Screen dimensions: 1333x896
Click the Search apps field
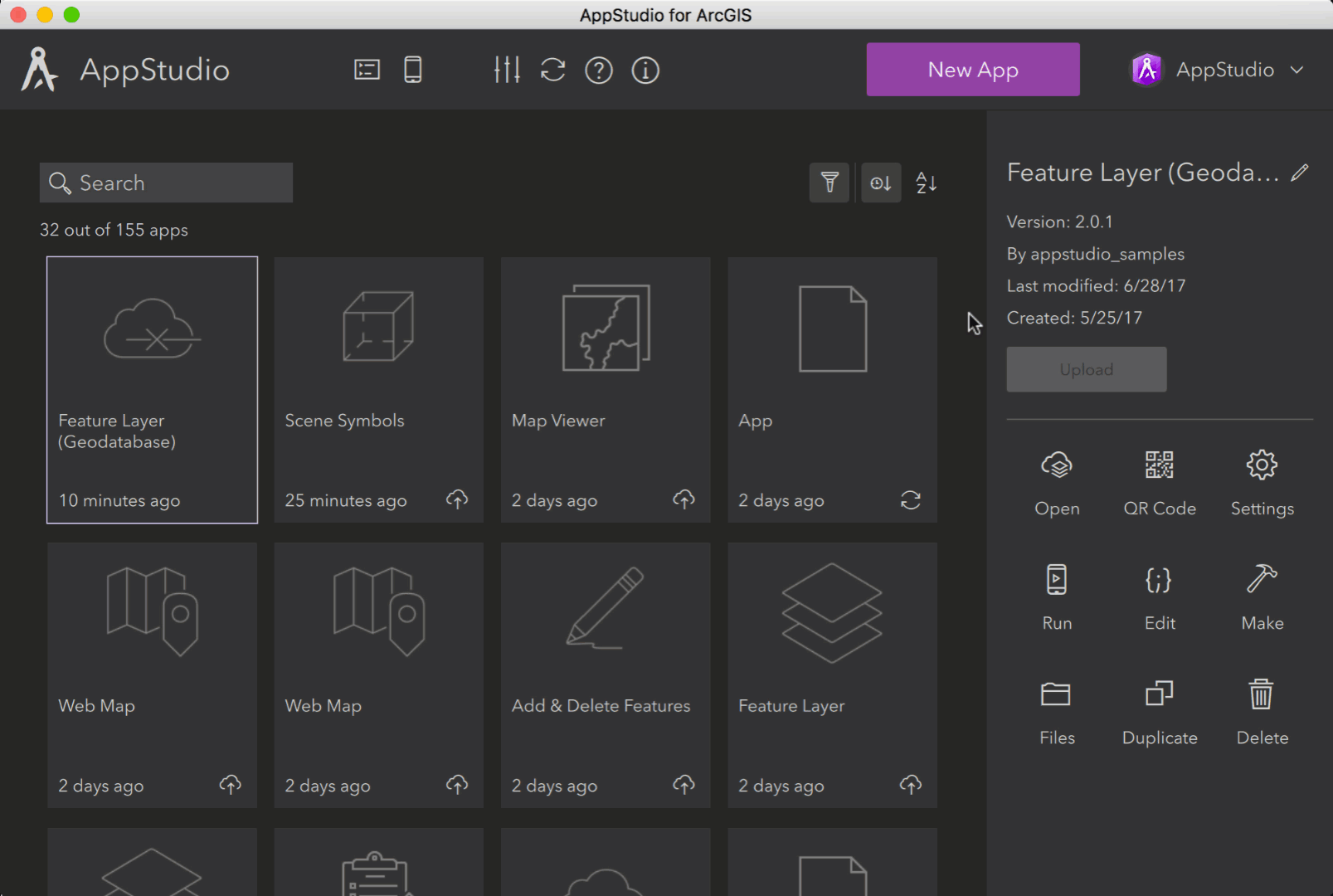click(166, 183)
